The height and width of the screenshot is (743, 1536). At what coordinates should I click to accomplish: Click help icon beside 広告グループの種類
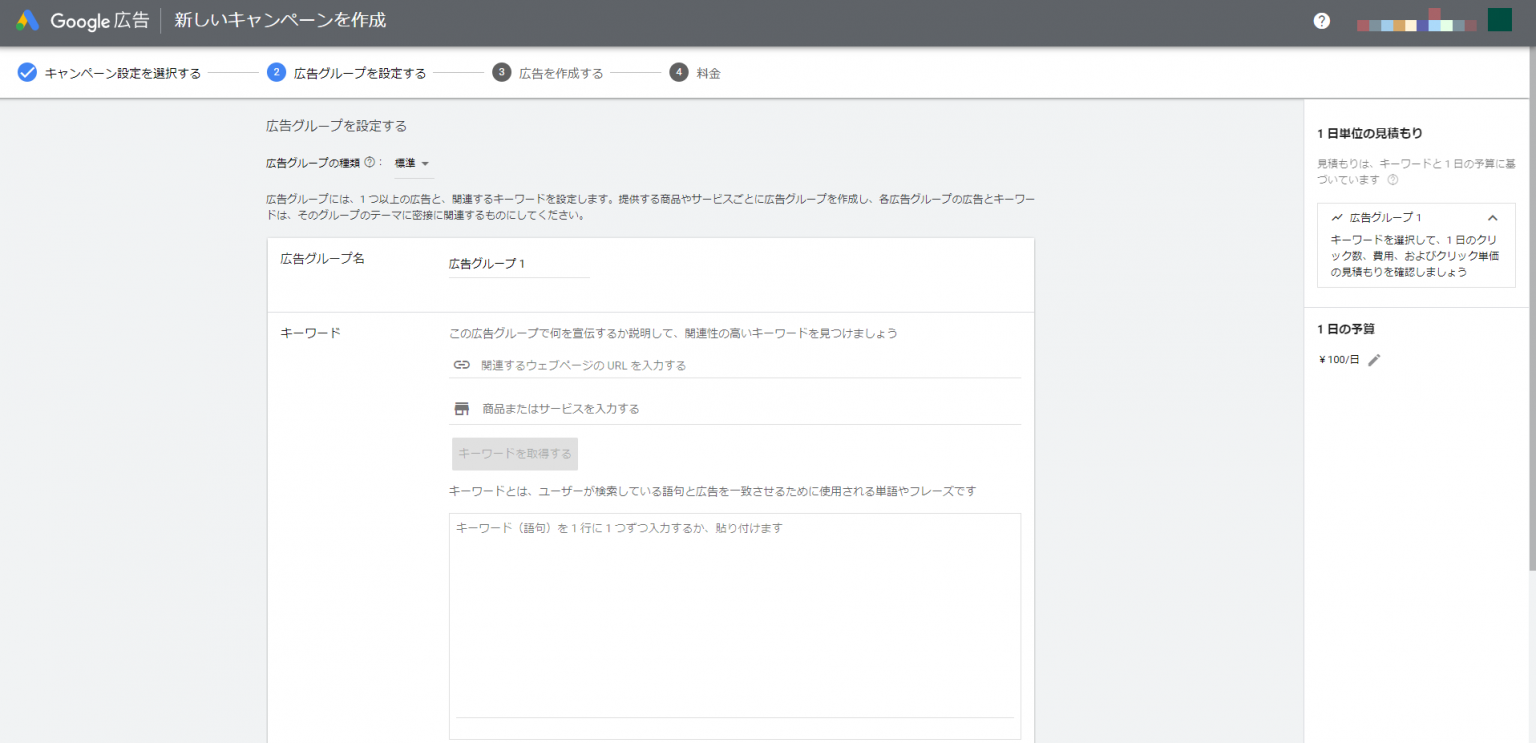[369, 163]
